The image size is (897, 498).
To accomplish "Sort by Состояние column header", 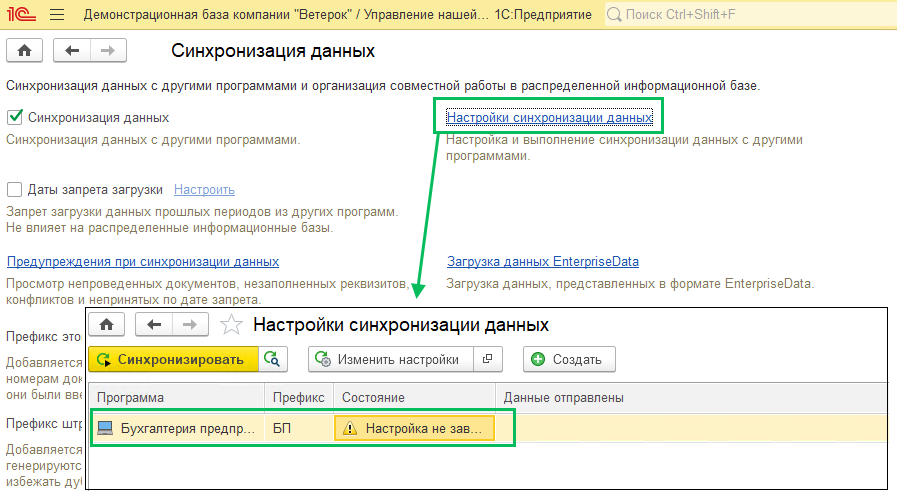I will 414,397.
